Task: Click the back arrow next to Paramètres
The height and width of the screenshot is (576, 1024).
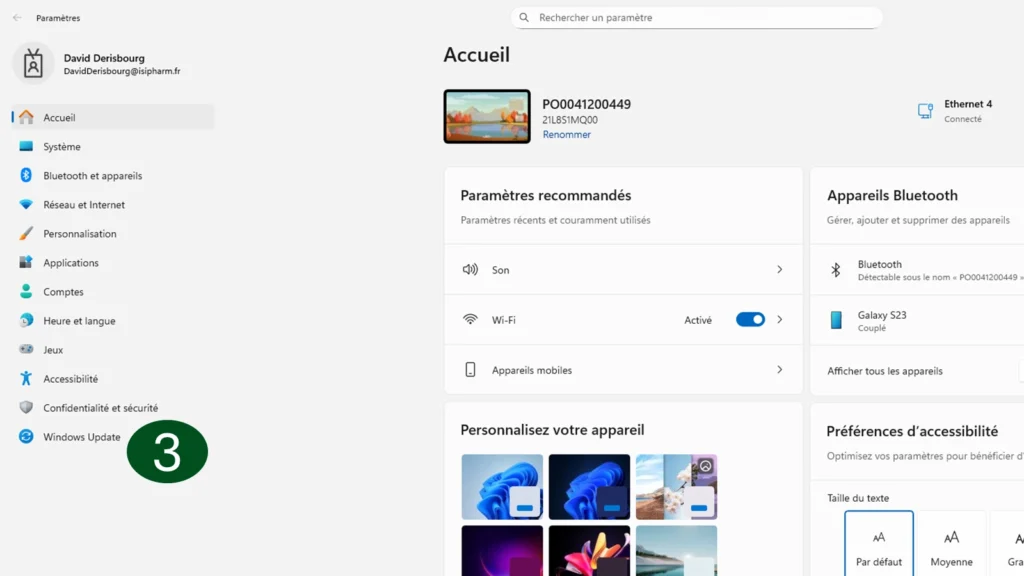Action: (17, 18)
